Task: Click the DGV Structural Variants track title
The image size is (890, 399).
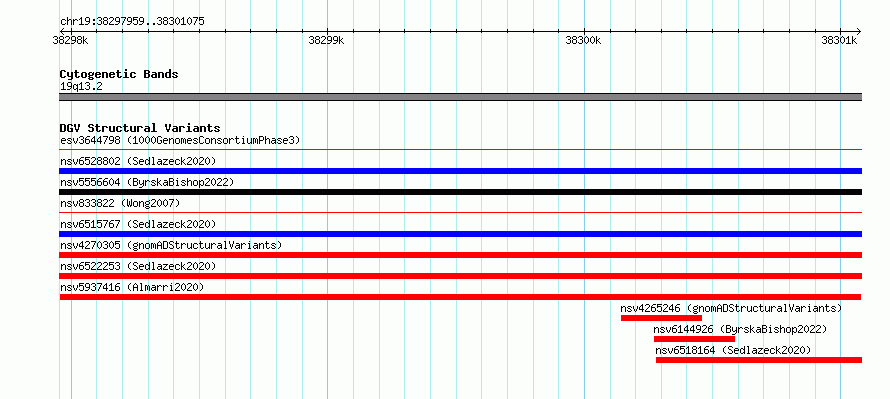Action: [140, 128]
